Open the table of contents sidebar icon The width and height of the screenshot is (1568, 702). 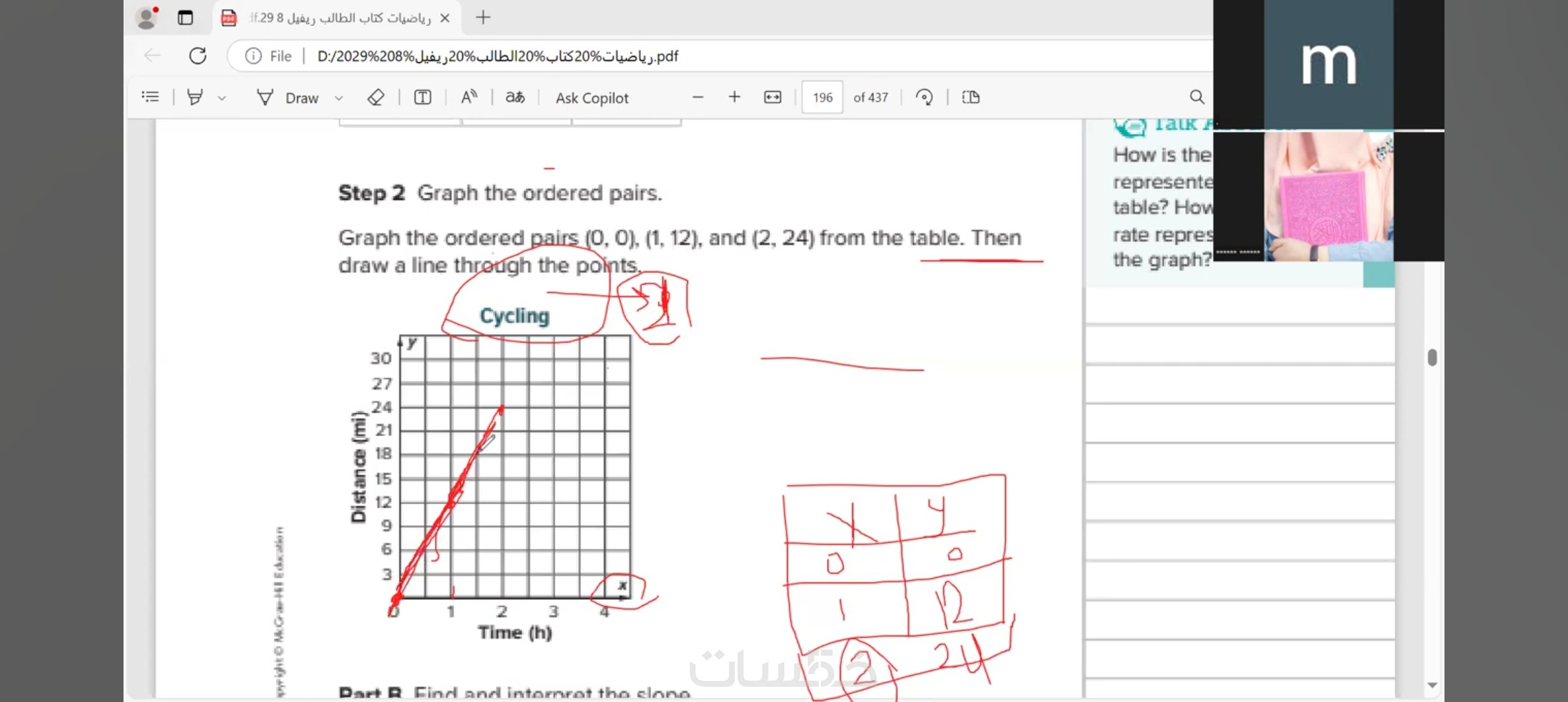click(x=150, y=97)
